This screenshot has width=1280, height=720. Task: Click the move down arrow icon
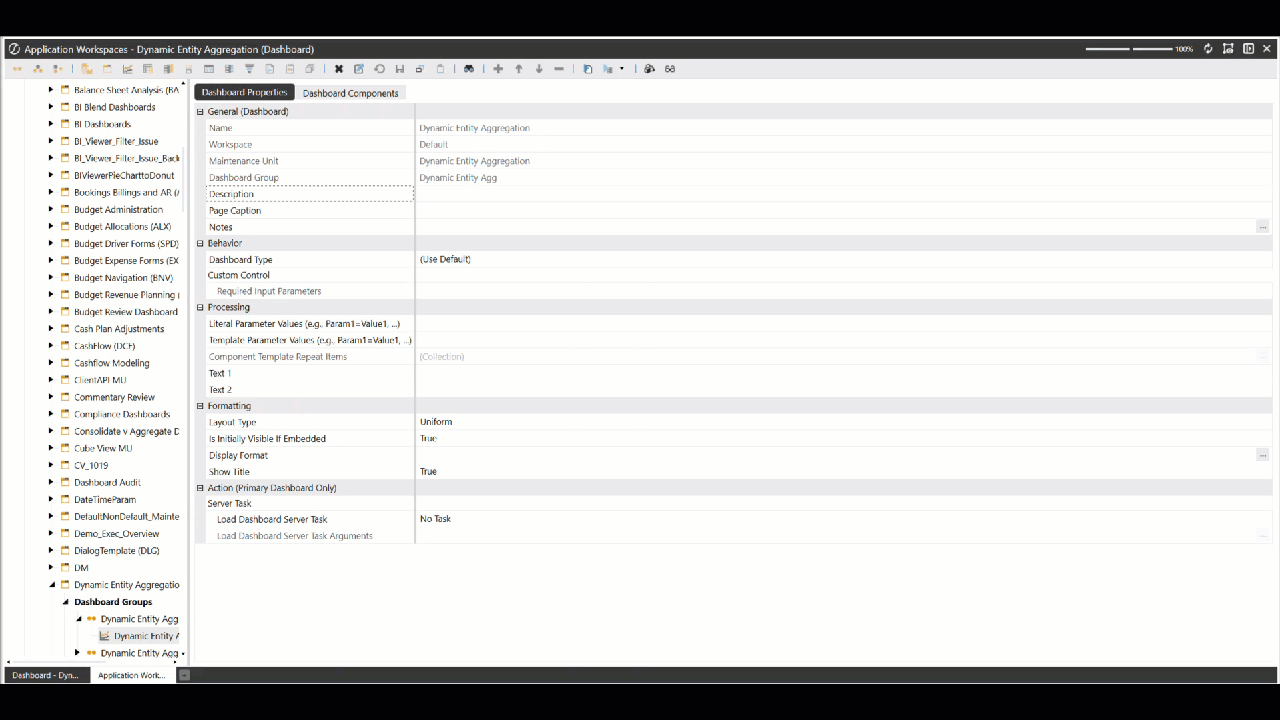tap(539, 69)
